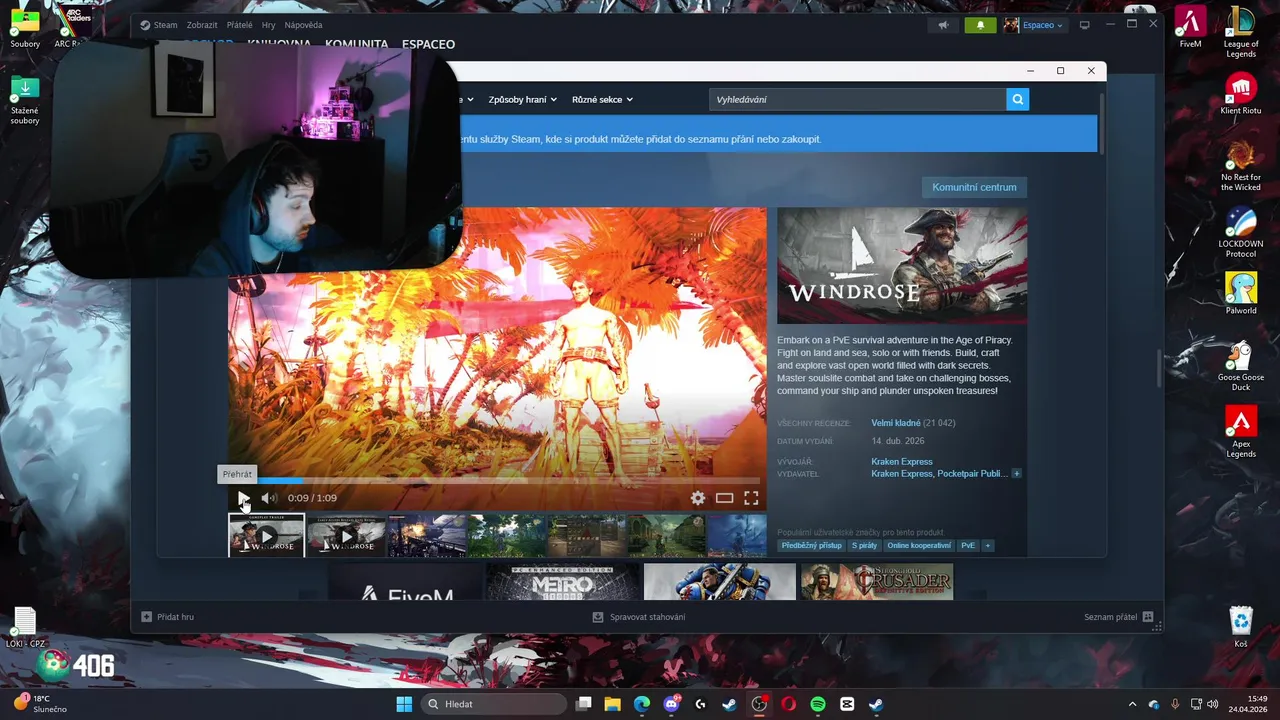Open CapCut from the taskbar
Screen dimensions: 1280x720
click(847, 704)
